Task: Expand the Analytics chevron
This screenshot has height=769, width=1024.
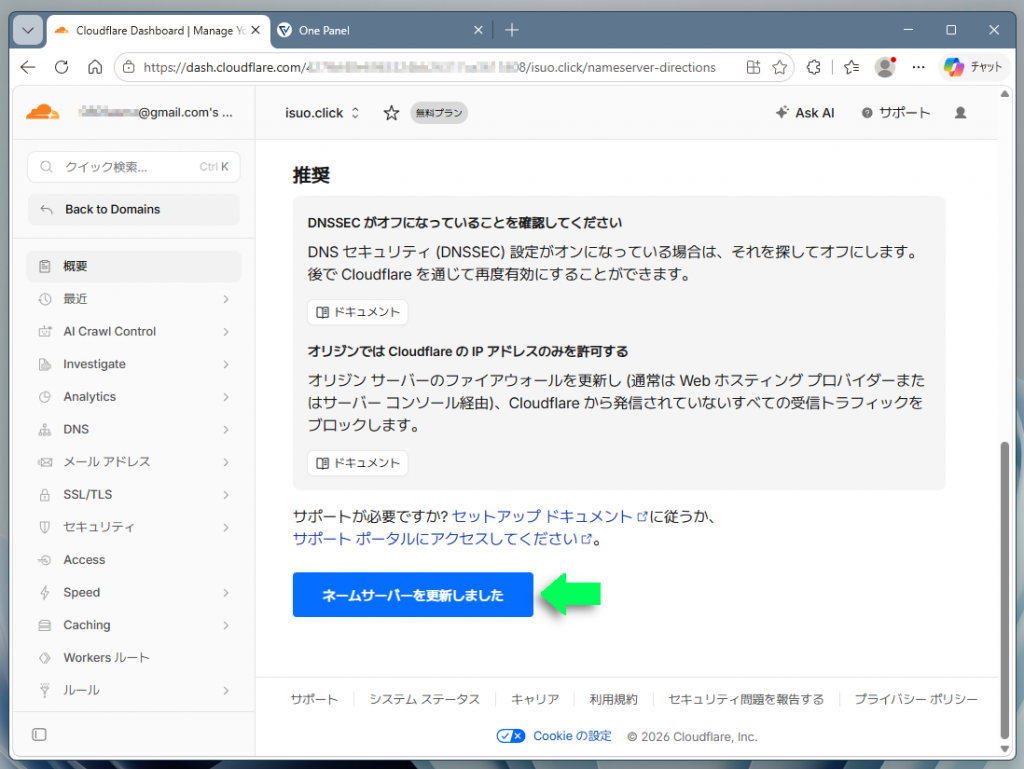Action: [x=226, y=397]
